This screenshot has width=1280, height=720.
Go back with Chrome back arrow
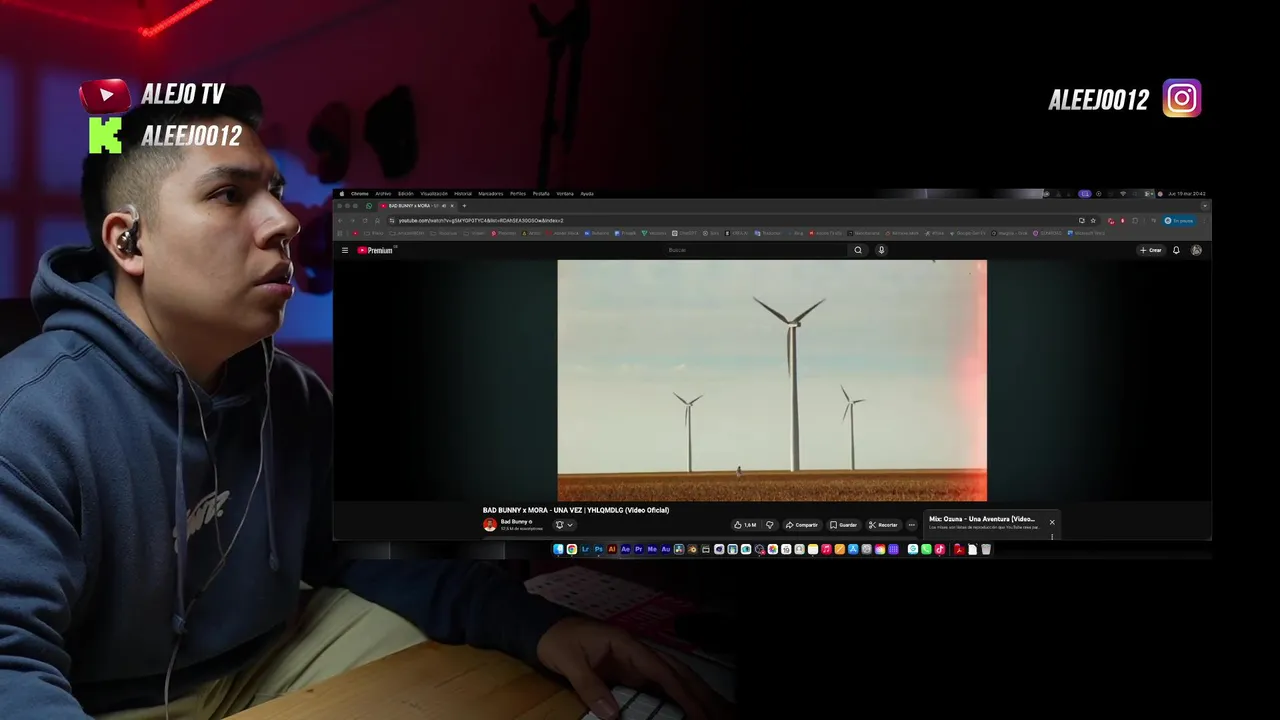coord(341,221)
